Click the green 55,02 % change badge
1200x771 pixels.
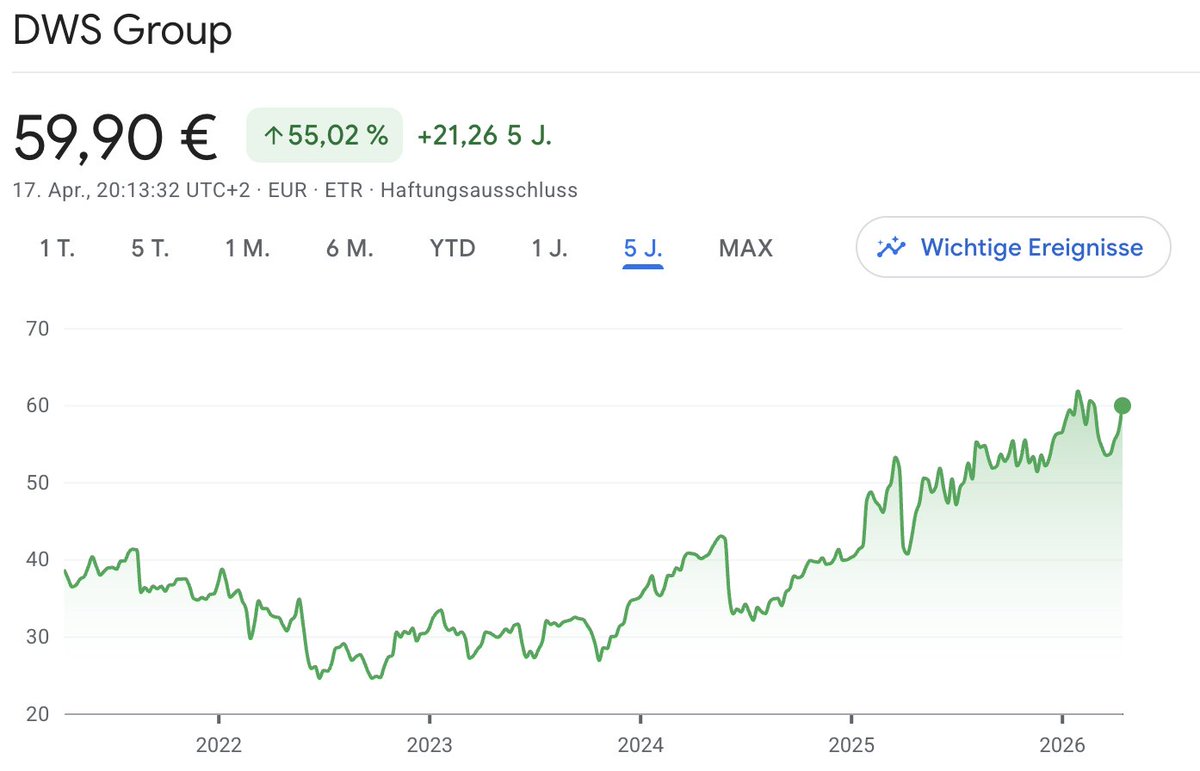[325, 135]
